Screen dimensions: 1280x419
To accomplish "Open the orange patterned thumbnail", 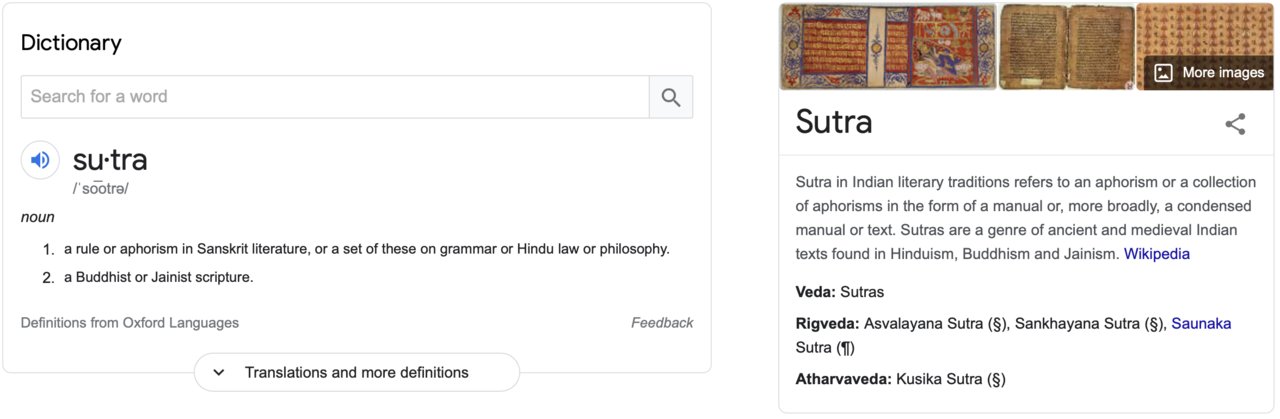I will [x=1204, y=30].
